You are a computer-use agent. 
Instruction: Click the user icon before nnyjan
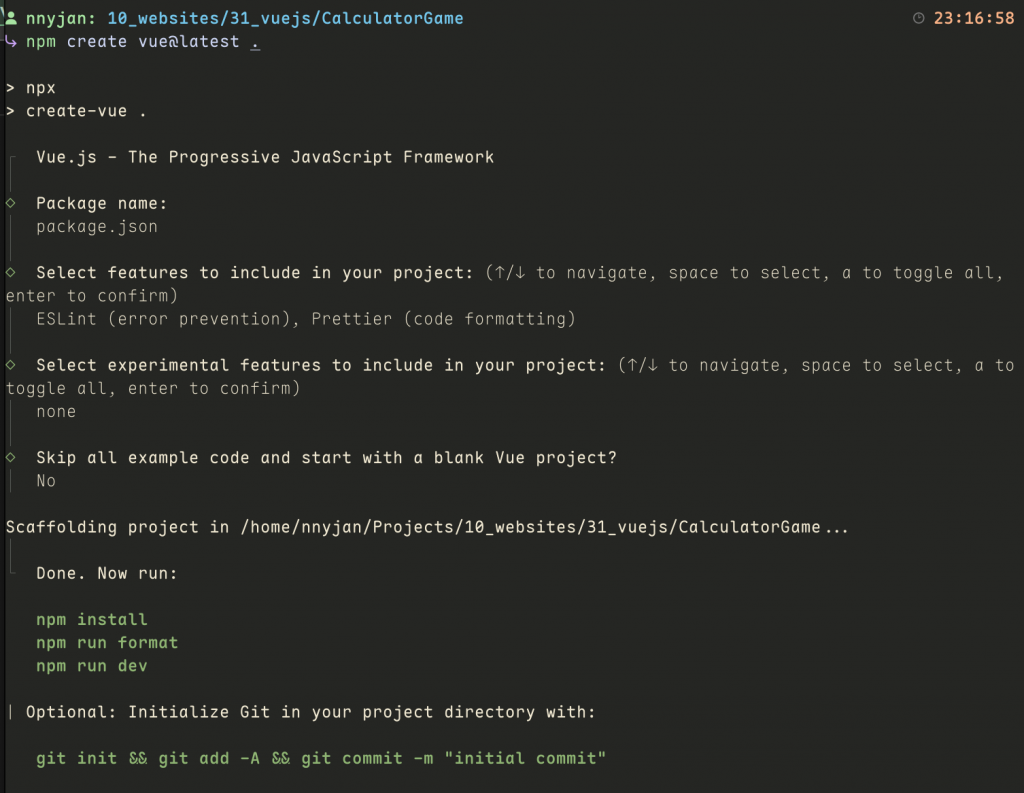click(10, 18)
